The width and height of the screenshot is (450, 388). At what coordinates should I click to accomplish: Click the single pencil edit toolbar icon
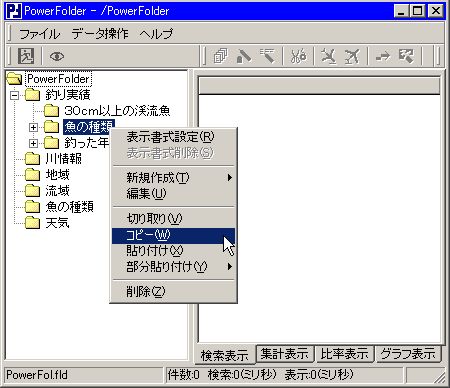point(244,56)
